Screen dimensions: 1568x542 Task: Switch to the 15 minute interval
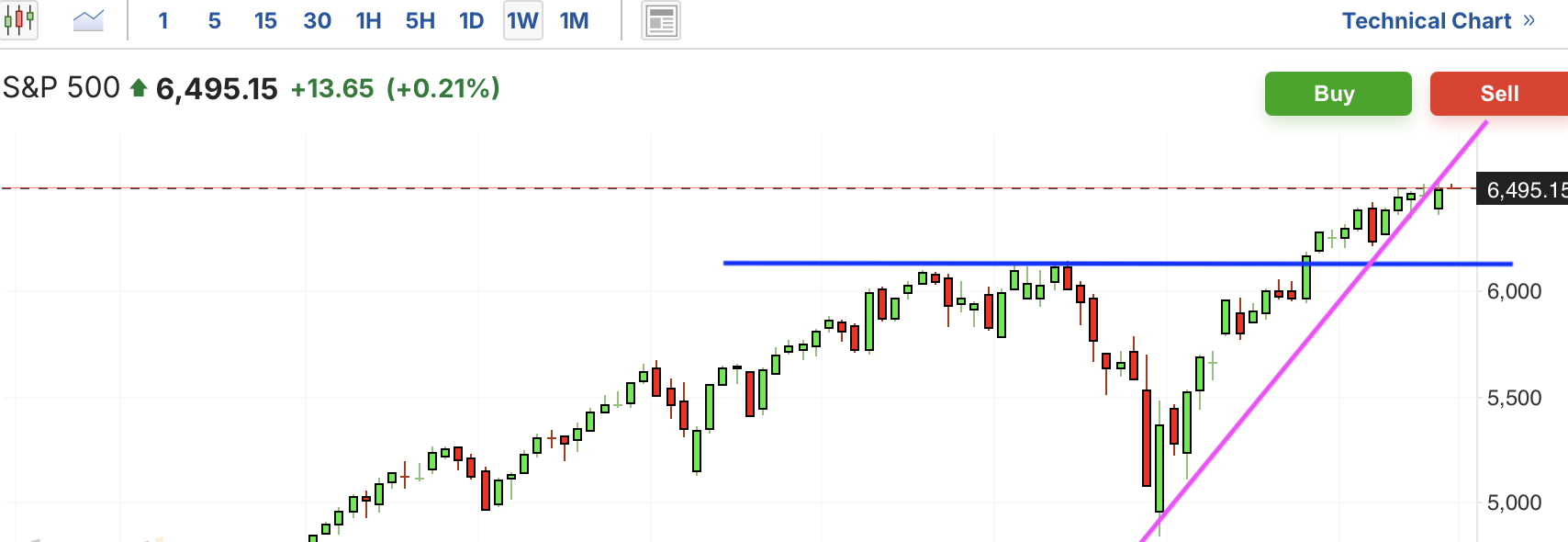tap(265, 21)
